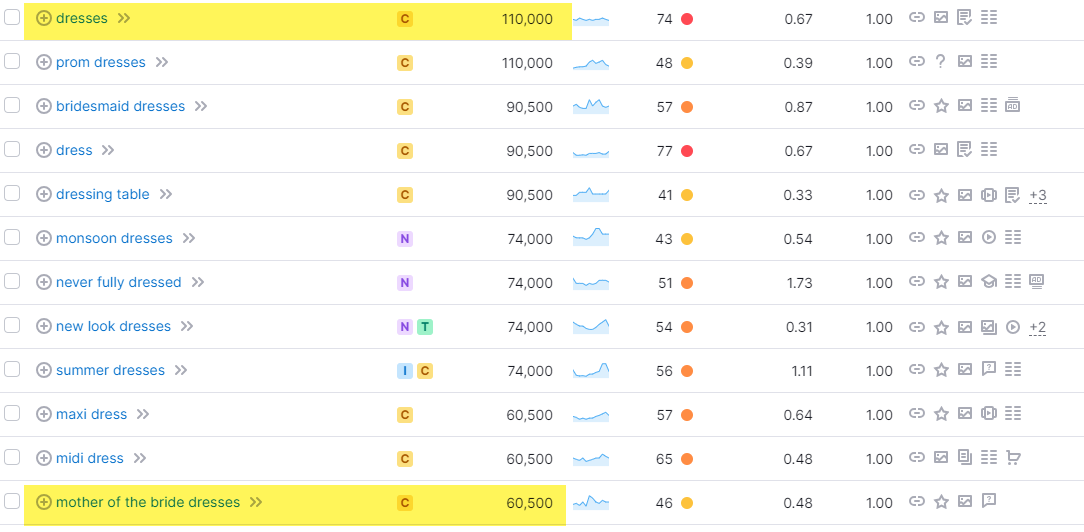
Task: Expand midi dress double chevron
Action: [x=140, y=458]
